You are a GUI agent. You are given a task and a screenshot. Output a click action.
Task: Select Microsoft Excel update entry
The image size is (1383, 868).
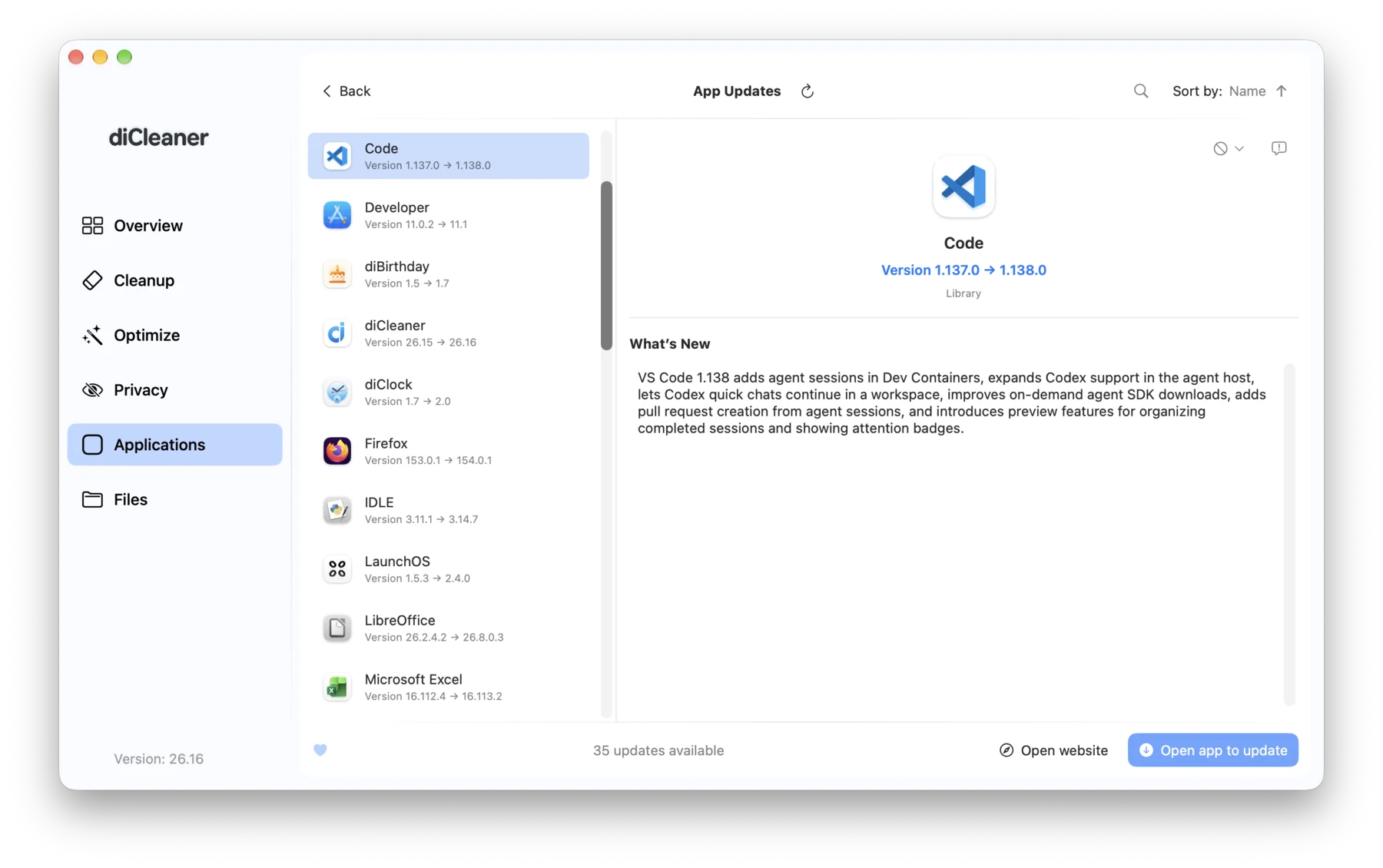point(449,687)
